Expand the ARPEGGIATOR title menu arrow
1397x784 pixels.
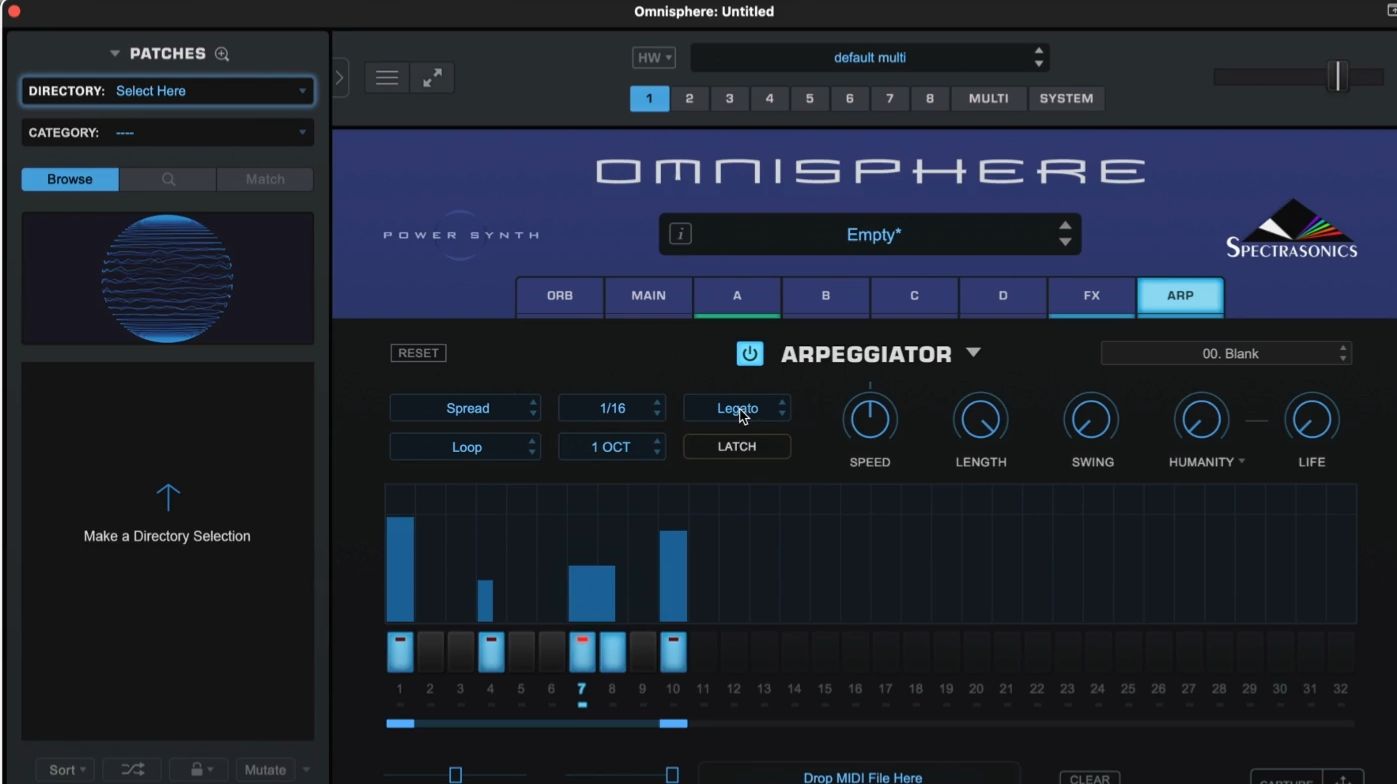(x=973, y=353)
